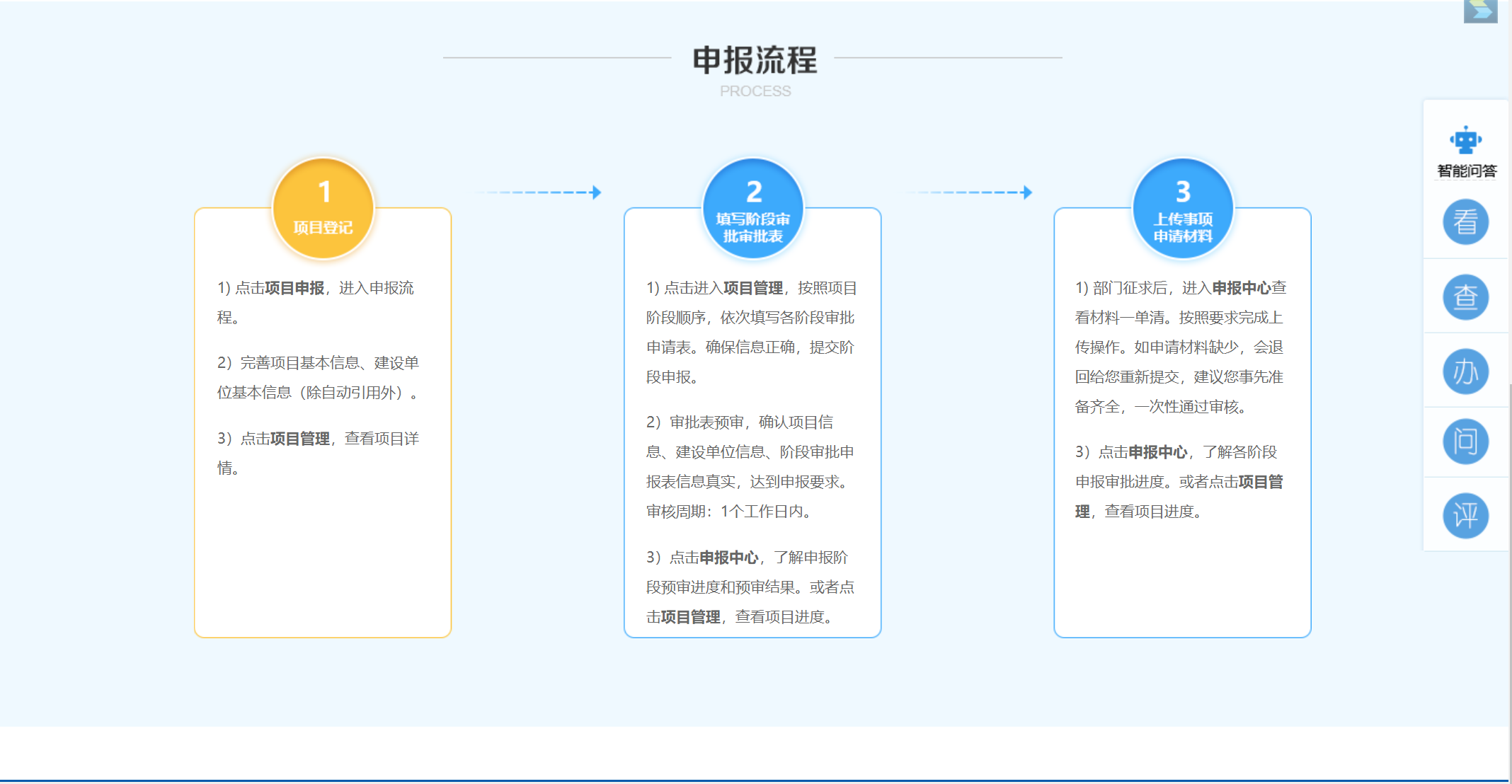Click the 问 sidebar circle icon
Image resolution: width=1512 pixels, height=784 pixels.
pos(1465,442)
